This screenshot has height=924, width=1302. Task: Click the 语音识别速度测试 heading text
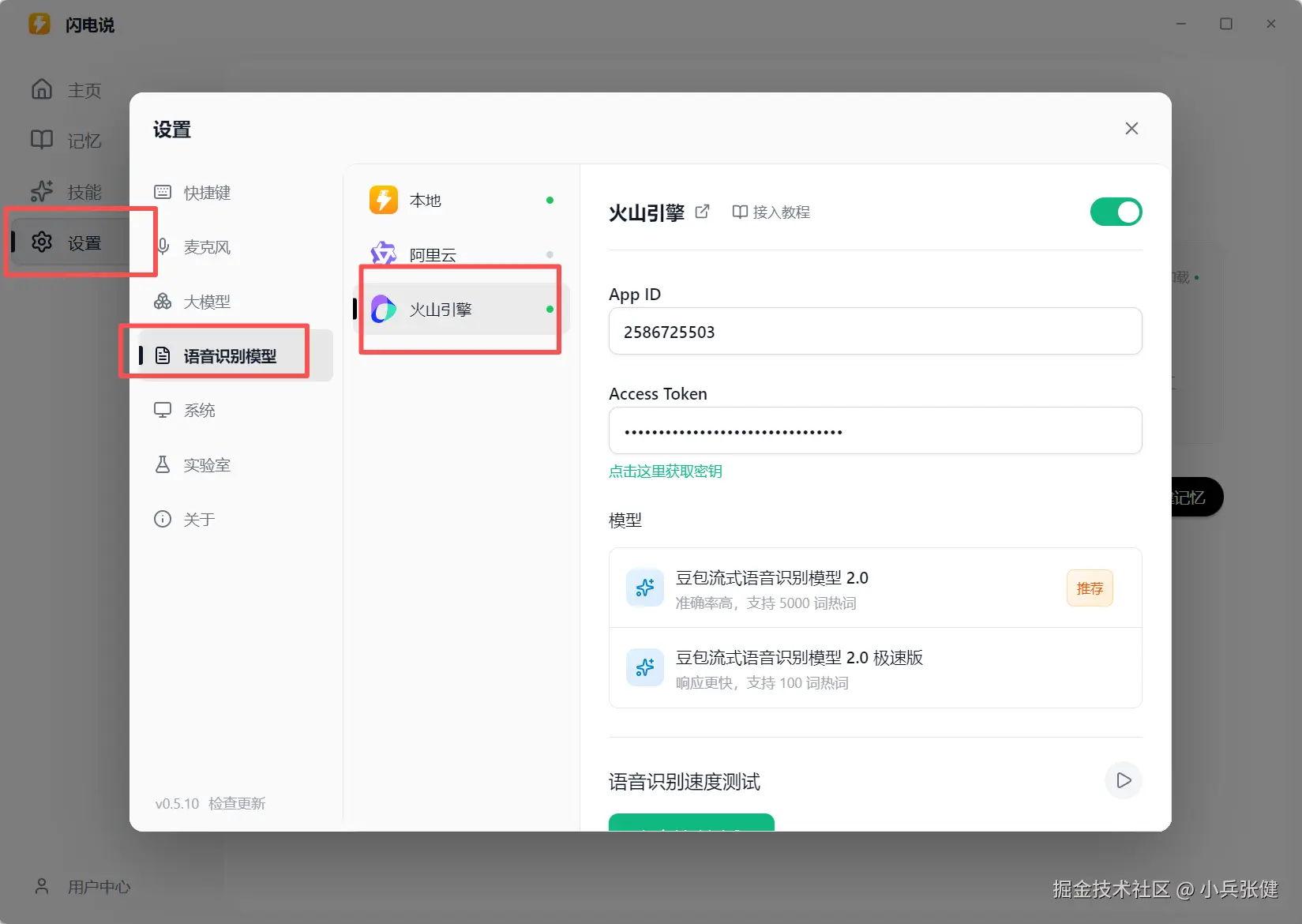click(x=685, y=782)
